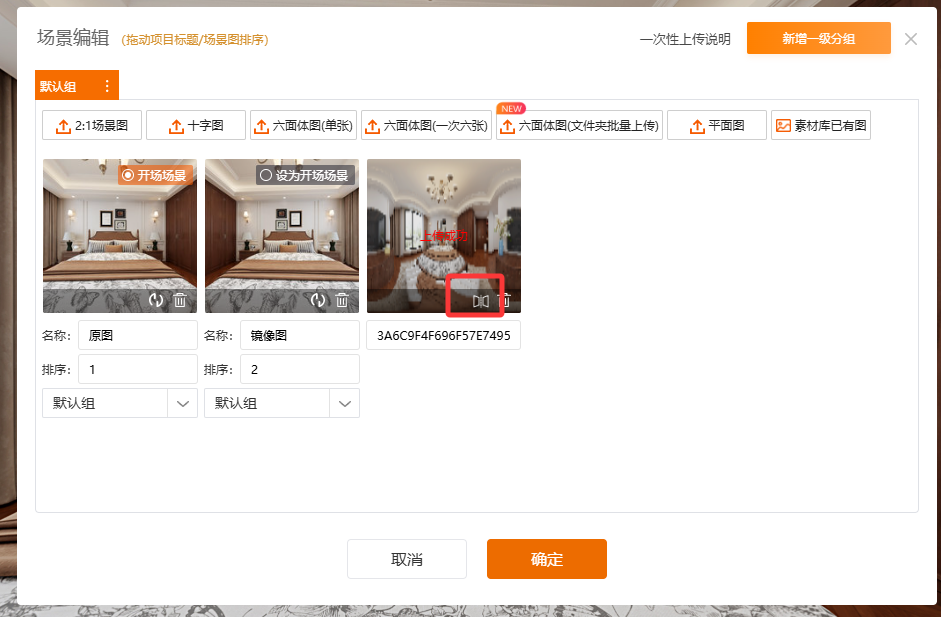Close the 场景编辑 dialog with X
The height and width of the screenshot is (617, 941).
(910, 39)
